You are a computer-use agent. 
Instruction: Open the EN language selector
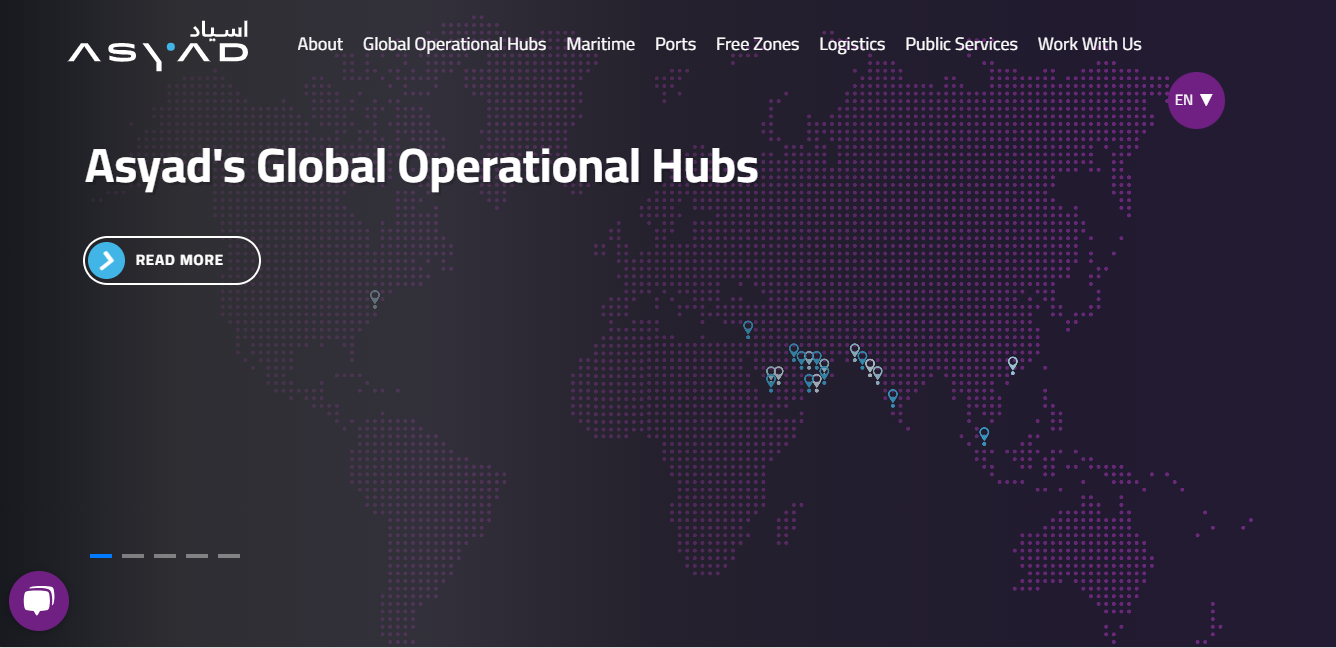click(1195, 100)
